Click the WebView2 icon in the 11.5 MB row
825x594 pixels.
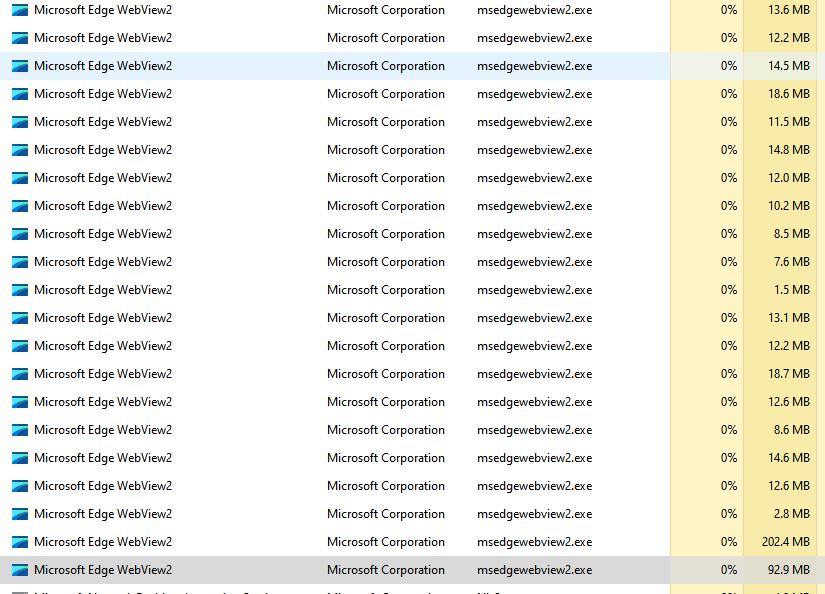(20, 122)
